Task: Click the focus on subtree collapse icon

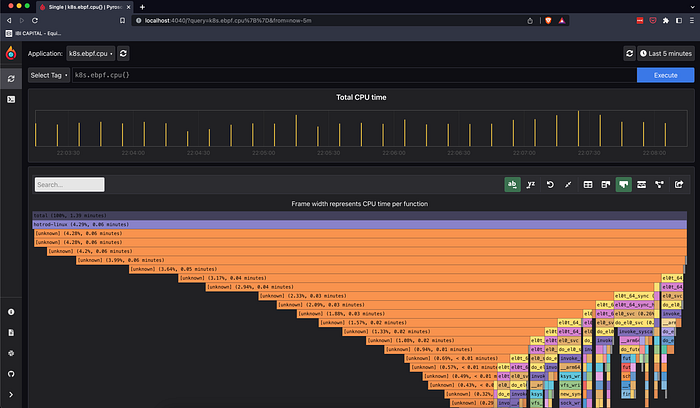Action: [x=568, y=184]
